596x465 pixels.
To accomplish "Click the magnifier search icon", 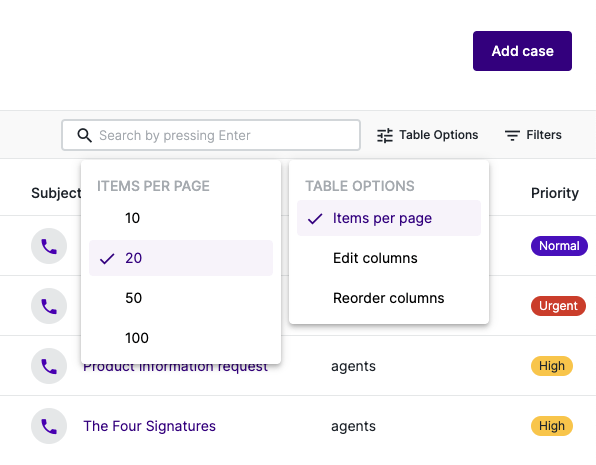I will pos(84,135).
